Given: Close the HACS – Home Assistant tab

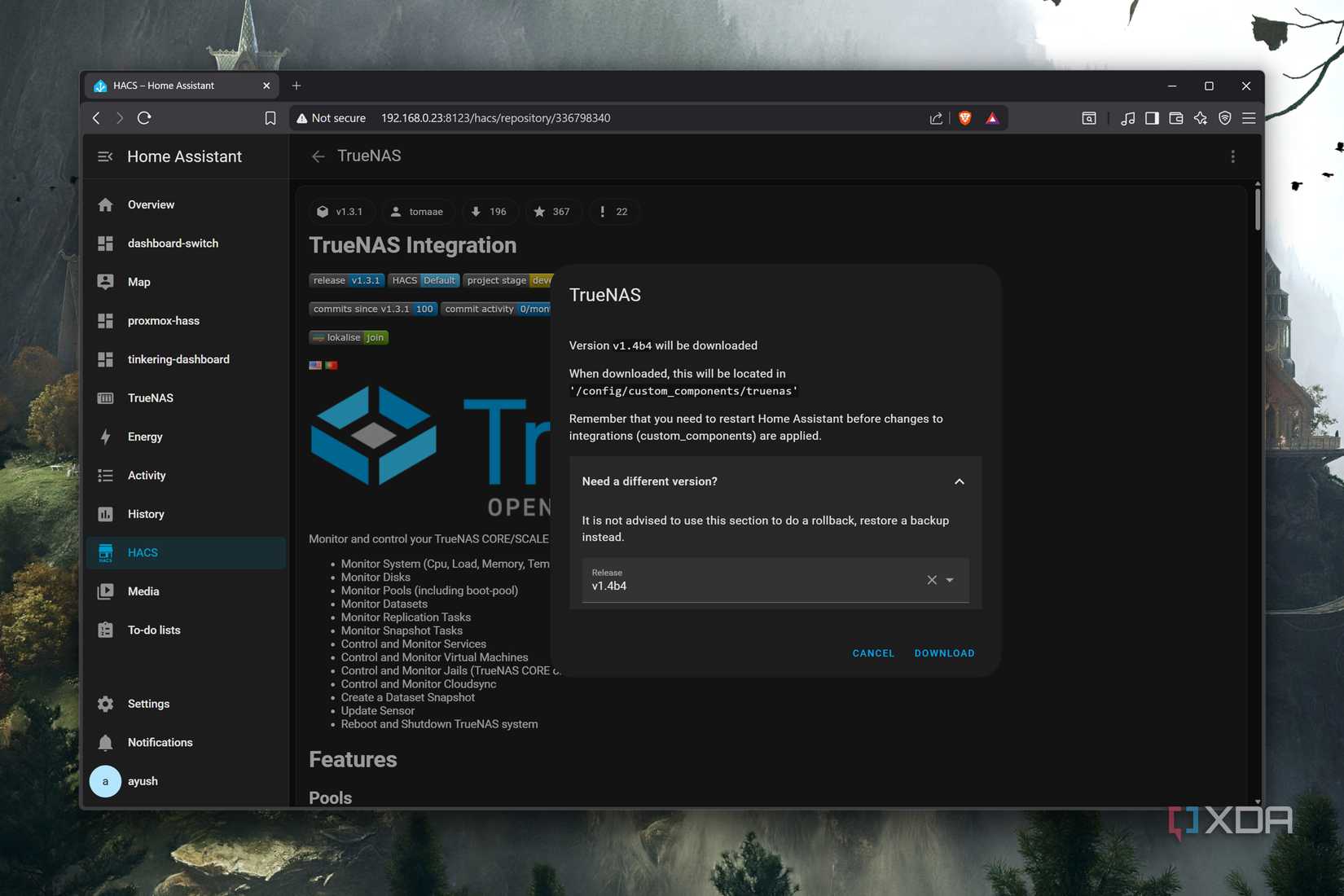Looking at the screenshot, I should [266, 86].
